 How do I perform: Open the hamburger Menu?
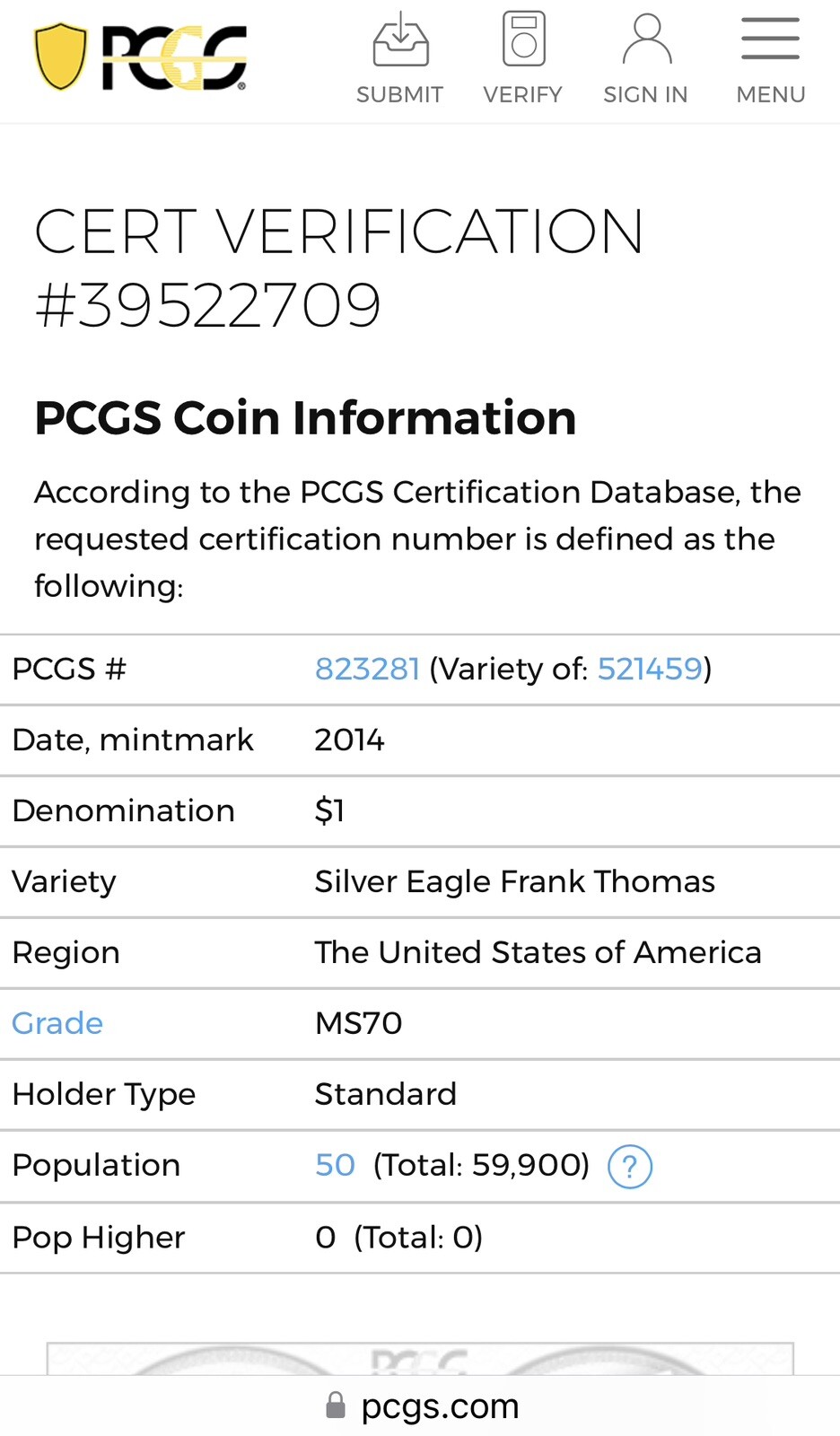pos(770,40)
